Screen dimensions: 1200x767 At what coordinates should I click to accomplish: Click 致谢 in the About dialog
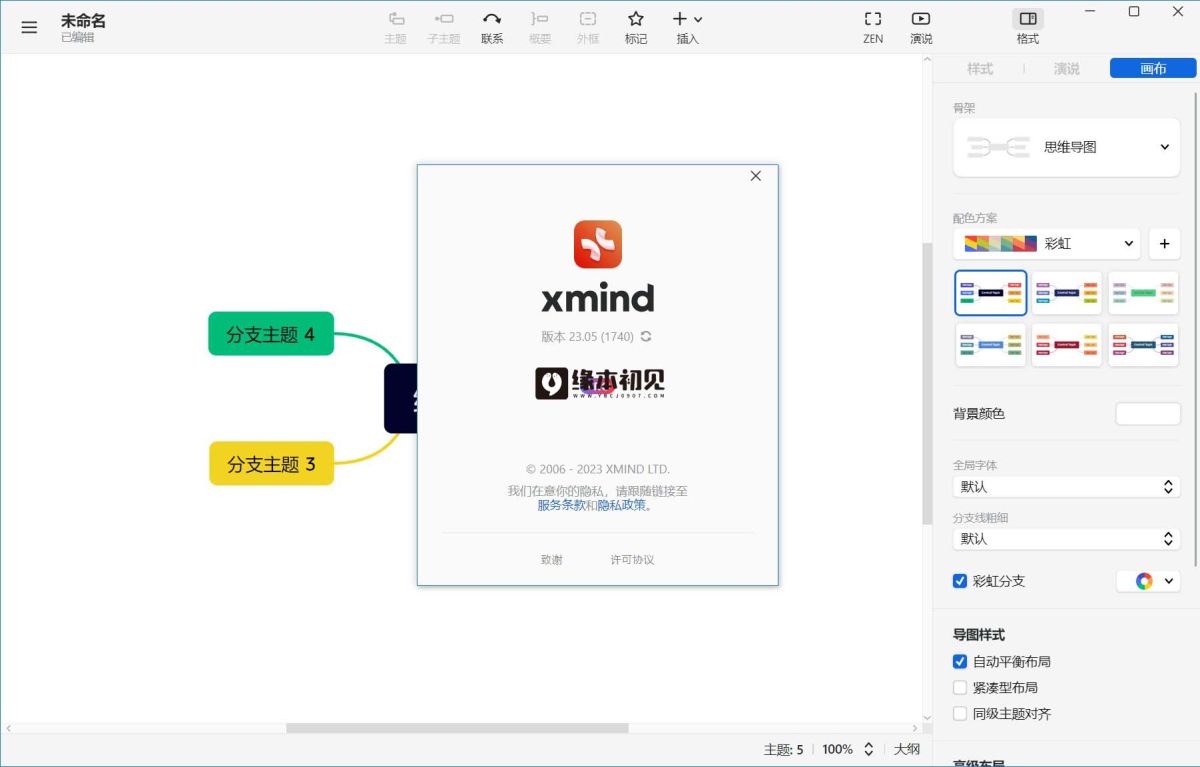[552, 560]
